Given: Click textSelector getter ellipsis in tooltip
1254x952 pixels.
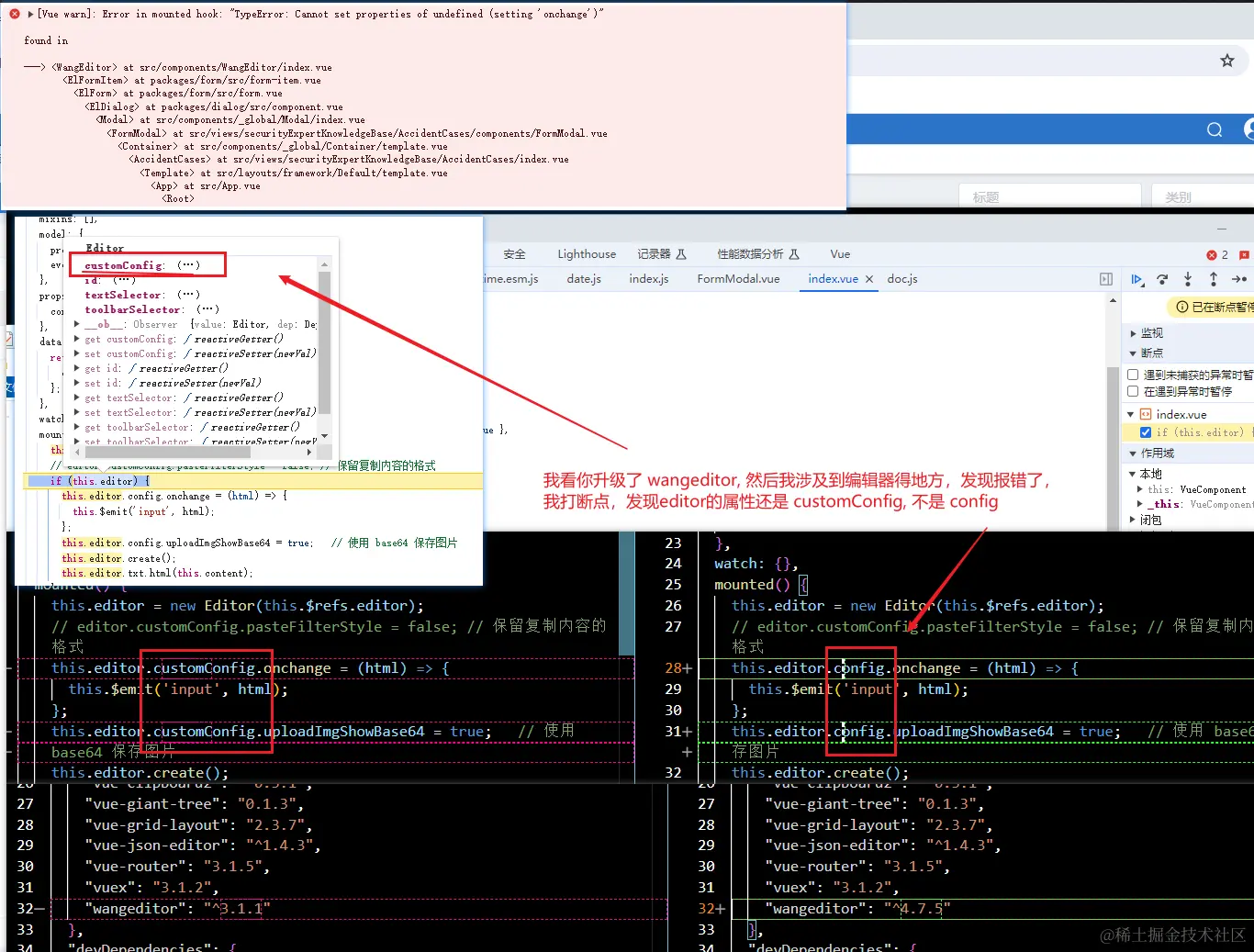Looking at the screenshot, I should (x=188, y=295).
